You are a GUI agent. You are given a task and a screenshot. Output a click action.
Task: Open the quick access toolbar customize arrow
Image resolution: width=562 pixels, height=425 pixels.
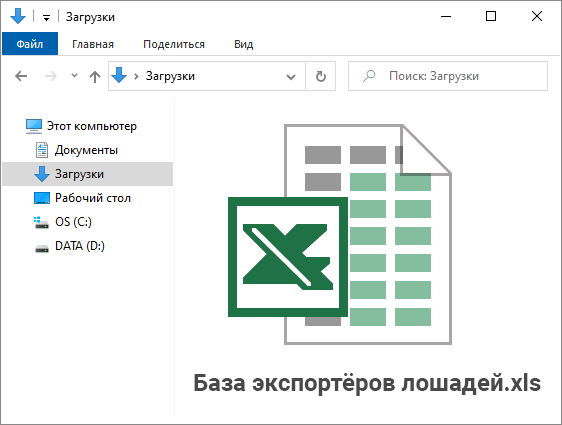(x=46, y=18)
